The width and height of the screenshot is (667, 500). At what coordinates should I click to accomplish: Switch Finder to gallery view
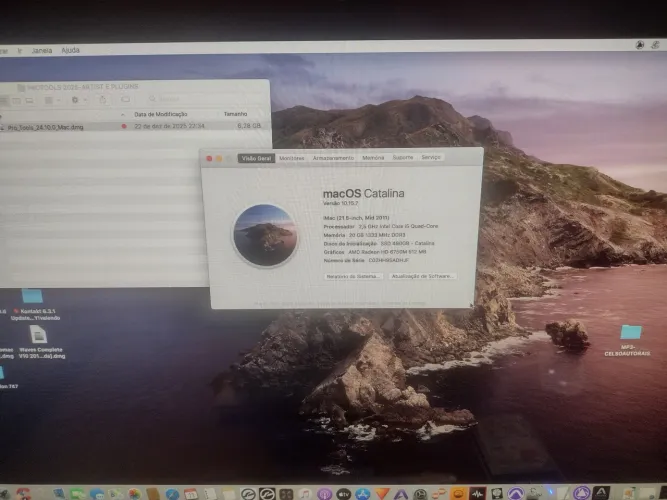point(29,100)
